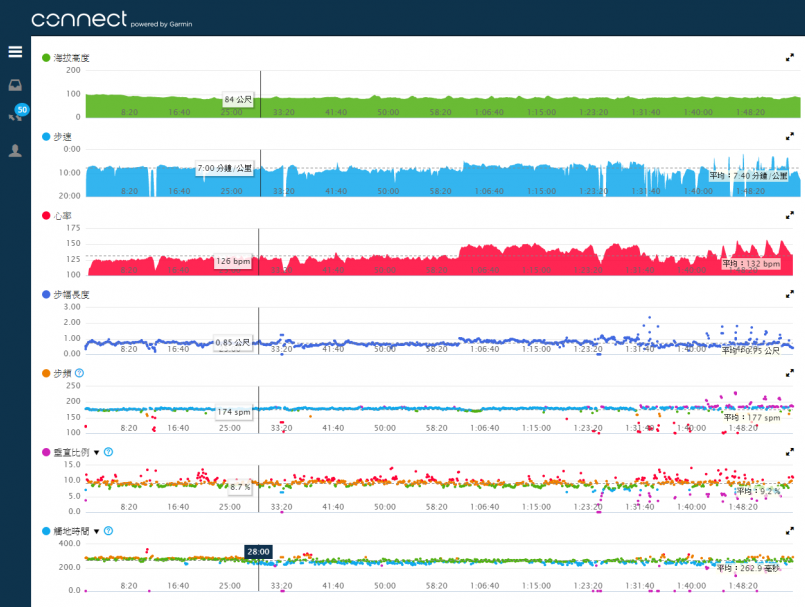Expand the 步幅長度 stride length chart fullscreen
Image resolution: width=805 pixels, height=607 pixels.
pos(790,294)
